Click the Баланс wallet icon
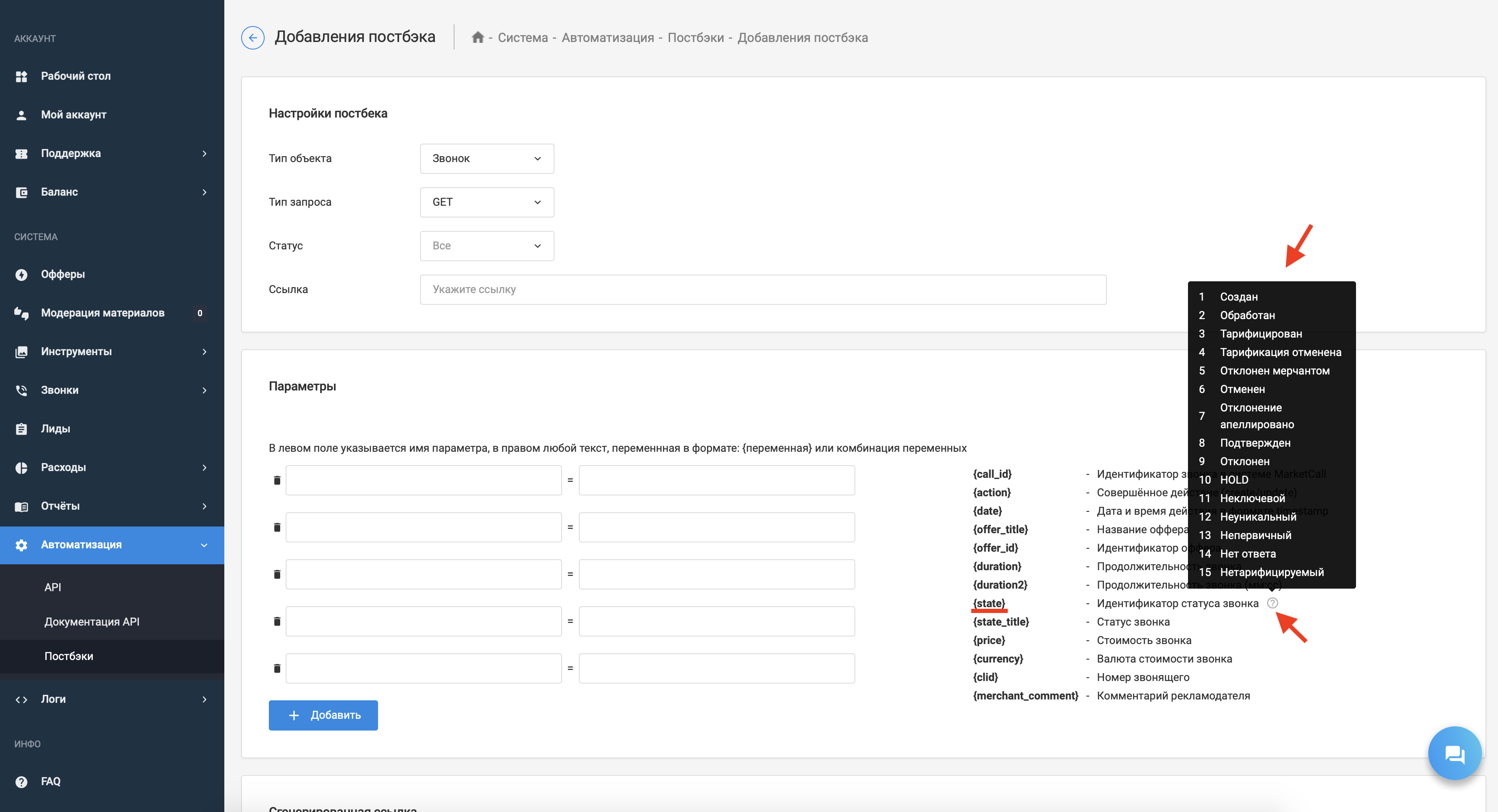The image size is (1498, 812). click(21, 192)
